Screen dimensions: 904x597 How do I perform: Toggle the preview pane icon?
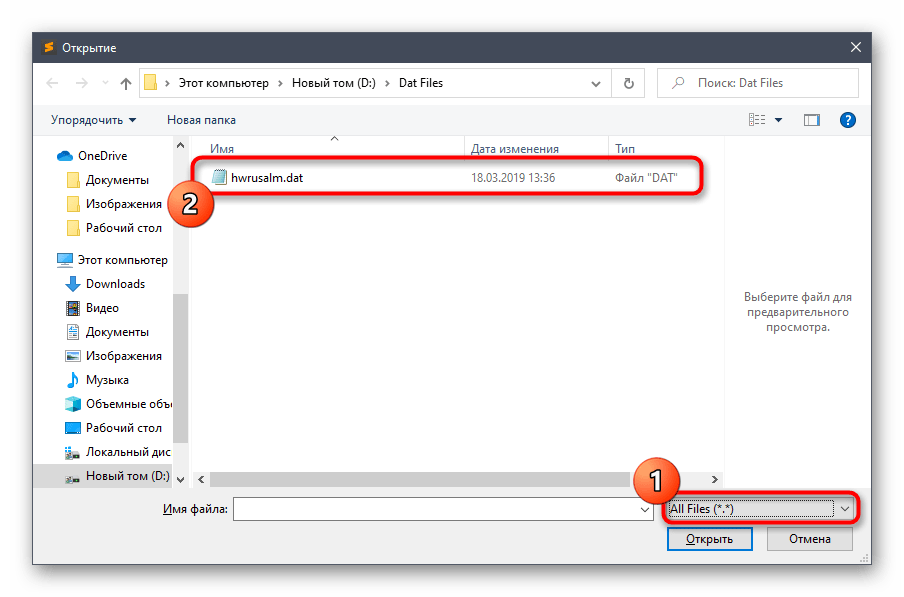point(812,120)
